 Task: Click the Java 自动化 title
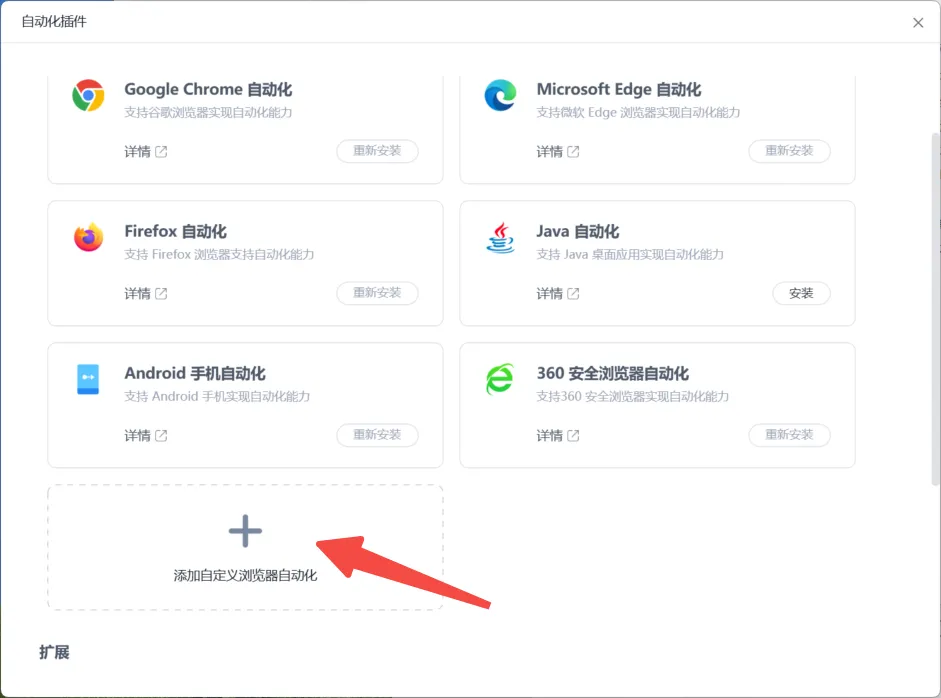click(x=577, y=231)
